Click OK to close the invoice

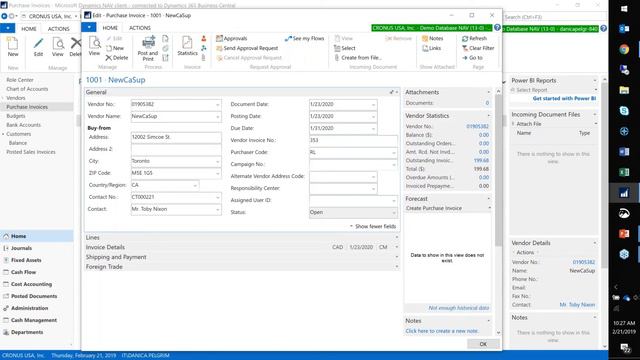(483, 344)
